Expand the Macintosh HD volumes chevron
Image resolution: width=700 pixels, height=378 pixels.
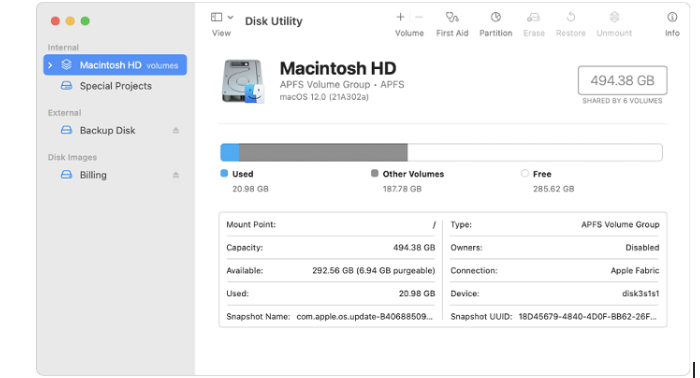pos(50,65)
